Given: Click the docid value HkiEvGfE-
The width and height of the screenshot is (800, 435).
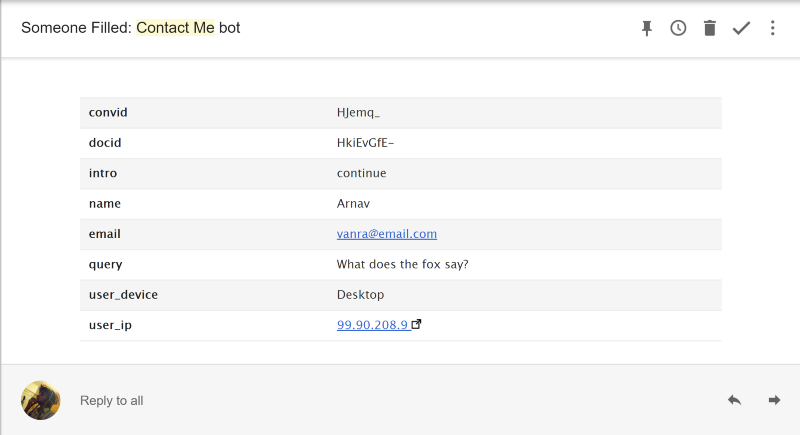Looking at the screenshot, I should 365,143.
